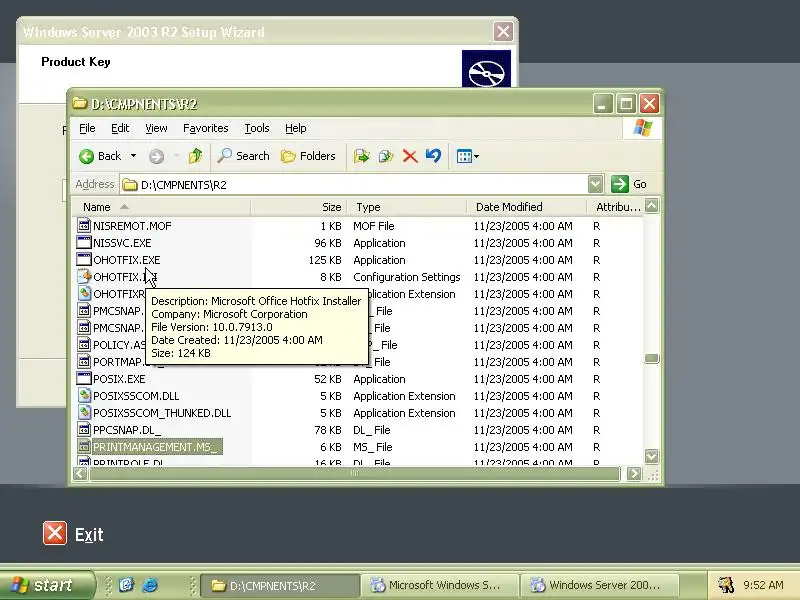Select the POLICY file icon
This screenshot has height=600, width=800.
coord(84,344)
